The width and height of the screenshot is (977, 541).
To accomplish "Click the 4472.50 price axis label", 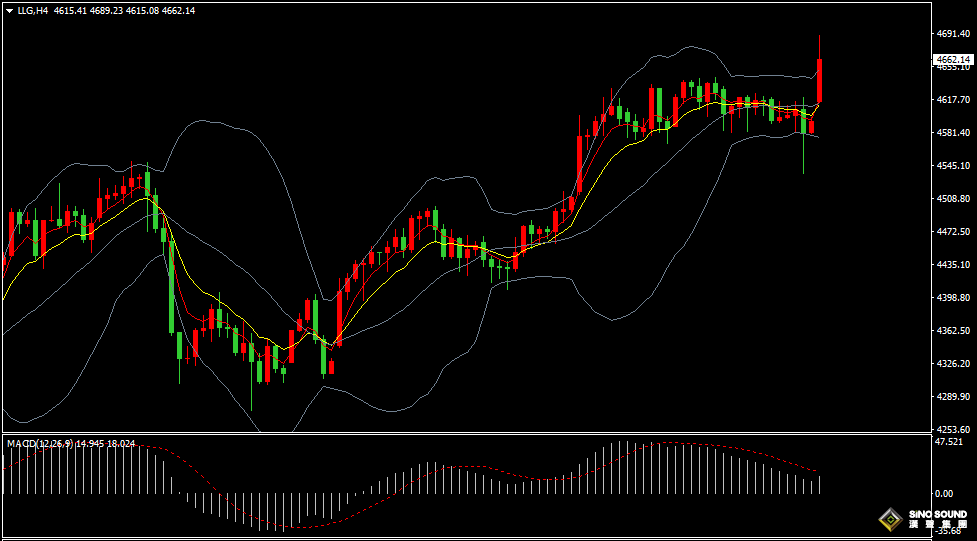I will (x=953, y=232).
